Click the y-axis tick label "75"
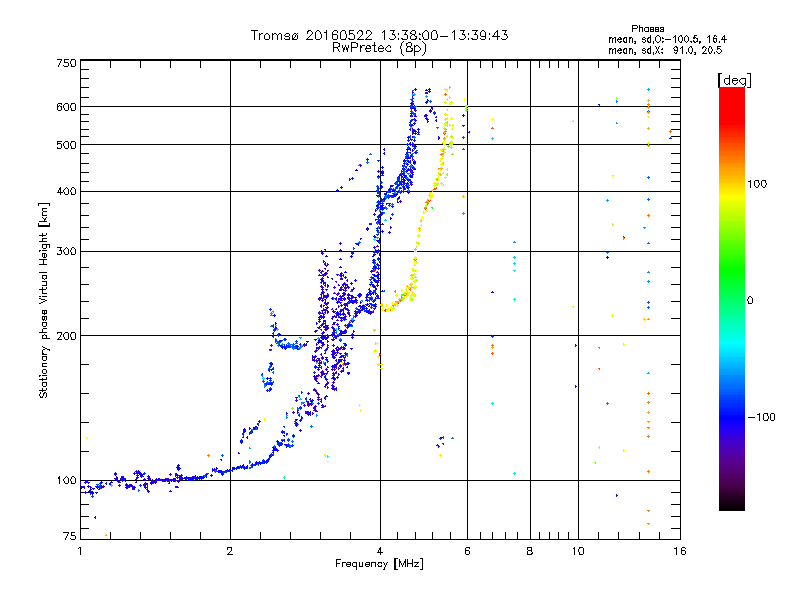The width and height of the screenshot is (800, 600). tap(70, 536)
